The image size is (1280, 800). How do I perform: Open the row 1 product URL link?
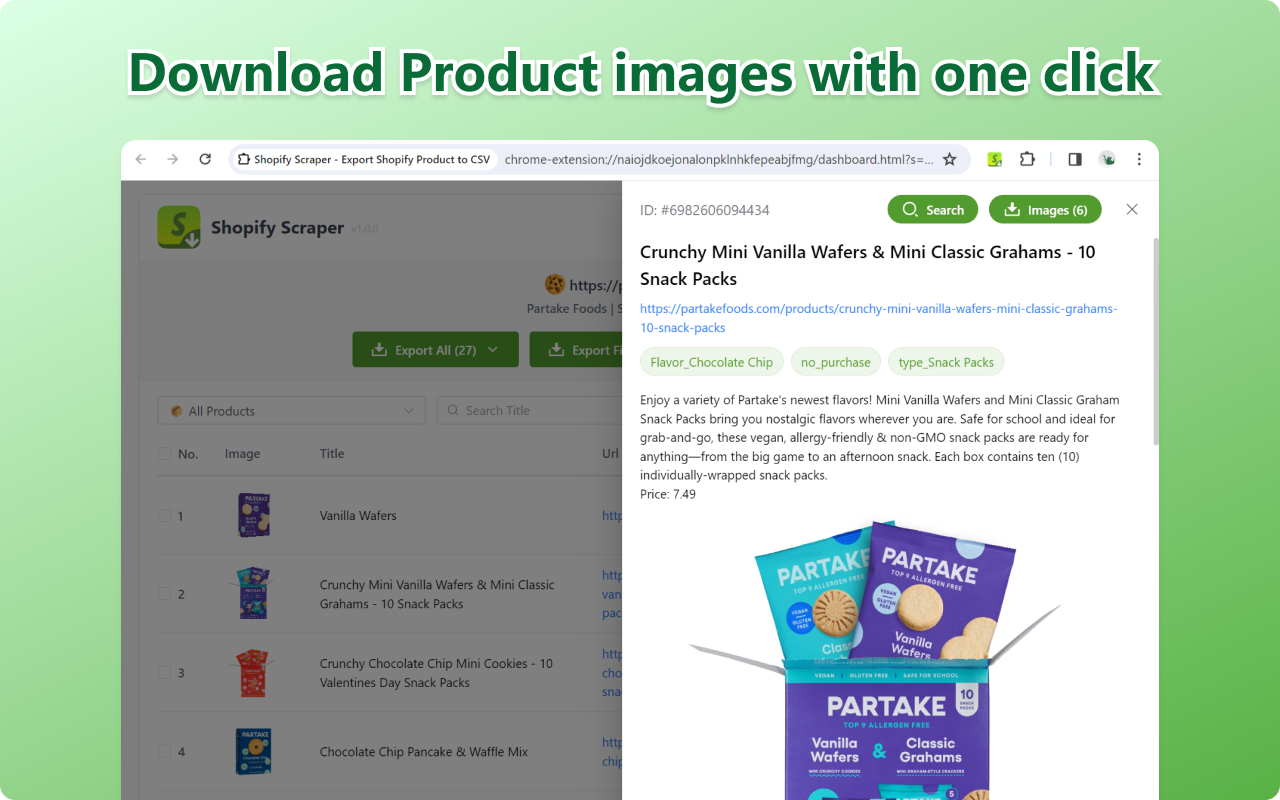[612, 516]
